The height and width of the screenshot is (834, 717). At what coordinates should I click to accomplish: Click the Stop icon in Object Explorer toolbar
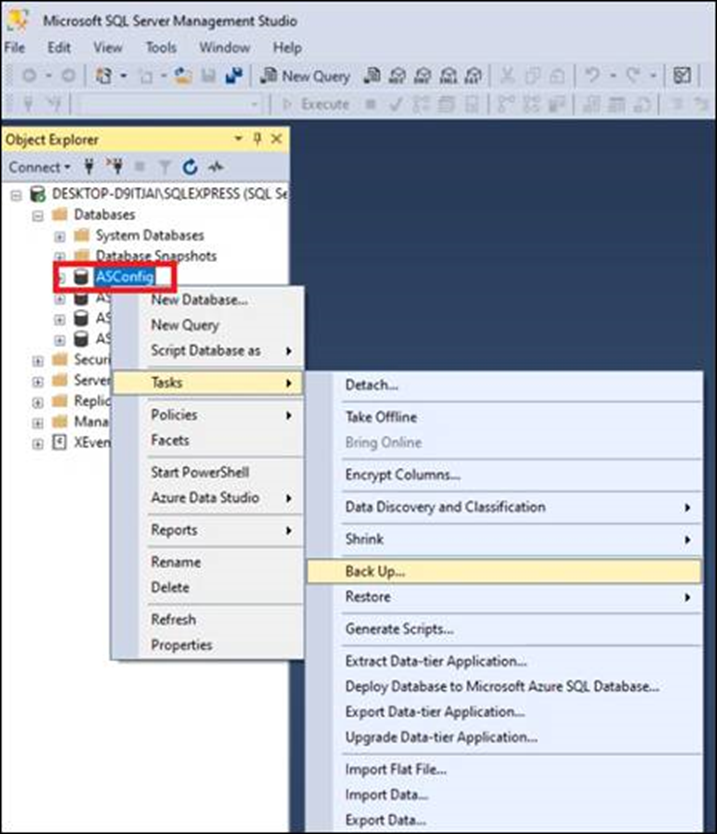coord(140,168)
